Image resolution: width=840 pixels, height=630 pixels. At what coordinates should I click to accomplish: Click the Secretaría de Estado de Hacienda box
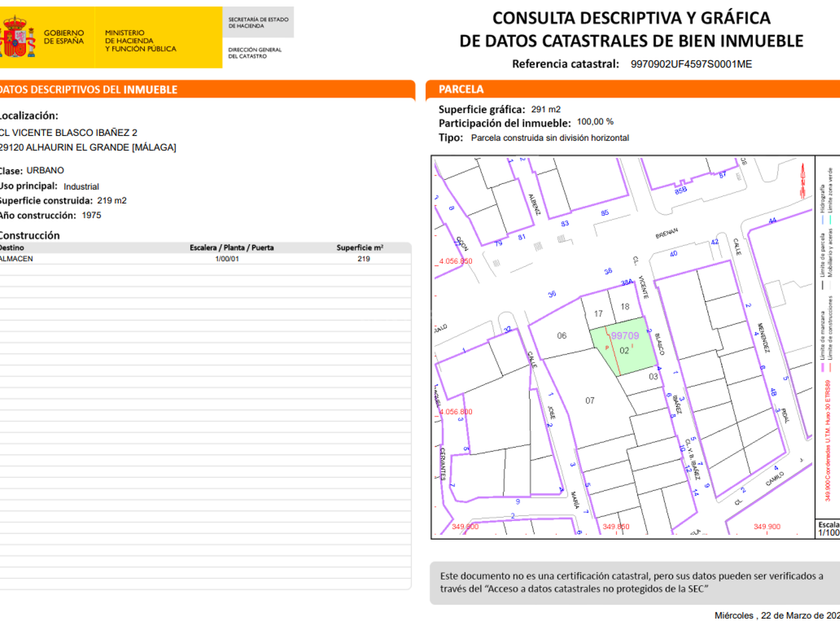pos(258,22)
